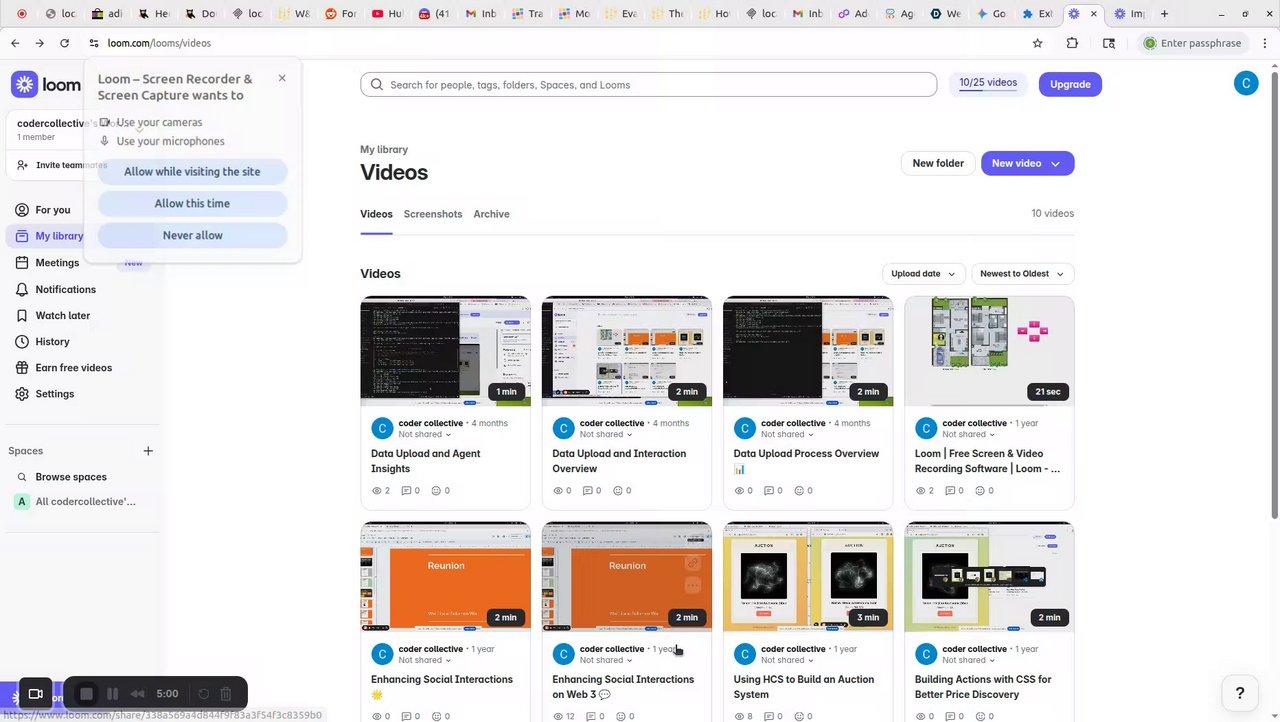Choose Never allow for permissions
Image resolution: width=1280 pixels, height=722 pixels.
[192, 236]
